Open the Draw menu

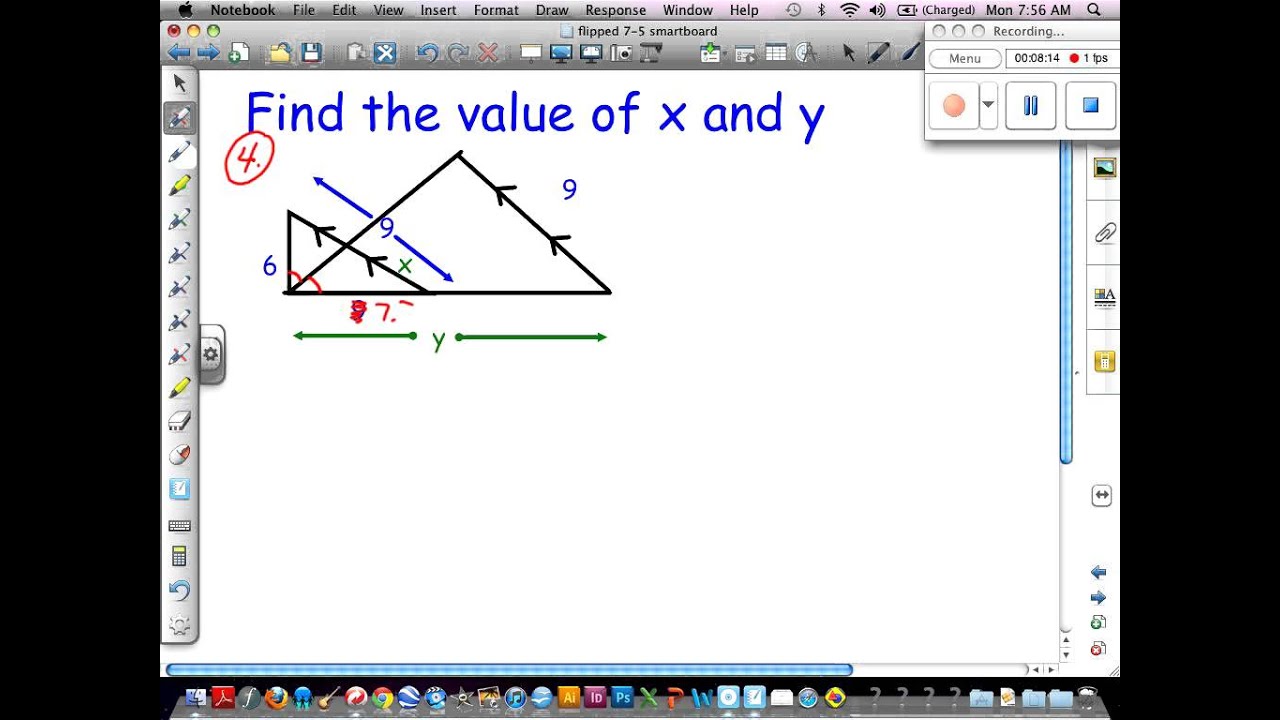(552, 10)
